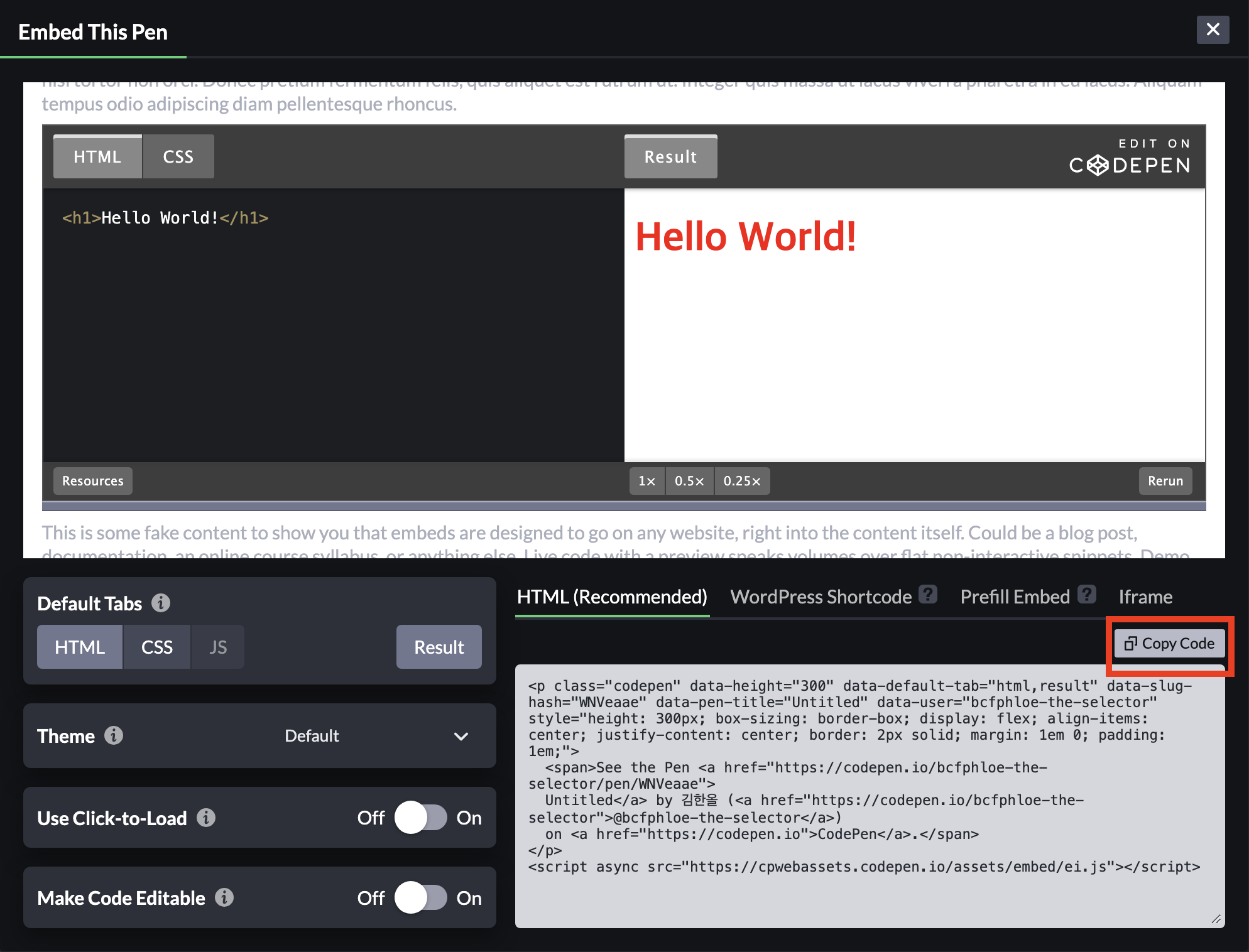
Task: Click the Result tab in the embed preview
Action: pos(671,156)
